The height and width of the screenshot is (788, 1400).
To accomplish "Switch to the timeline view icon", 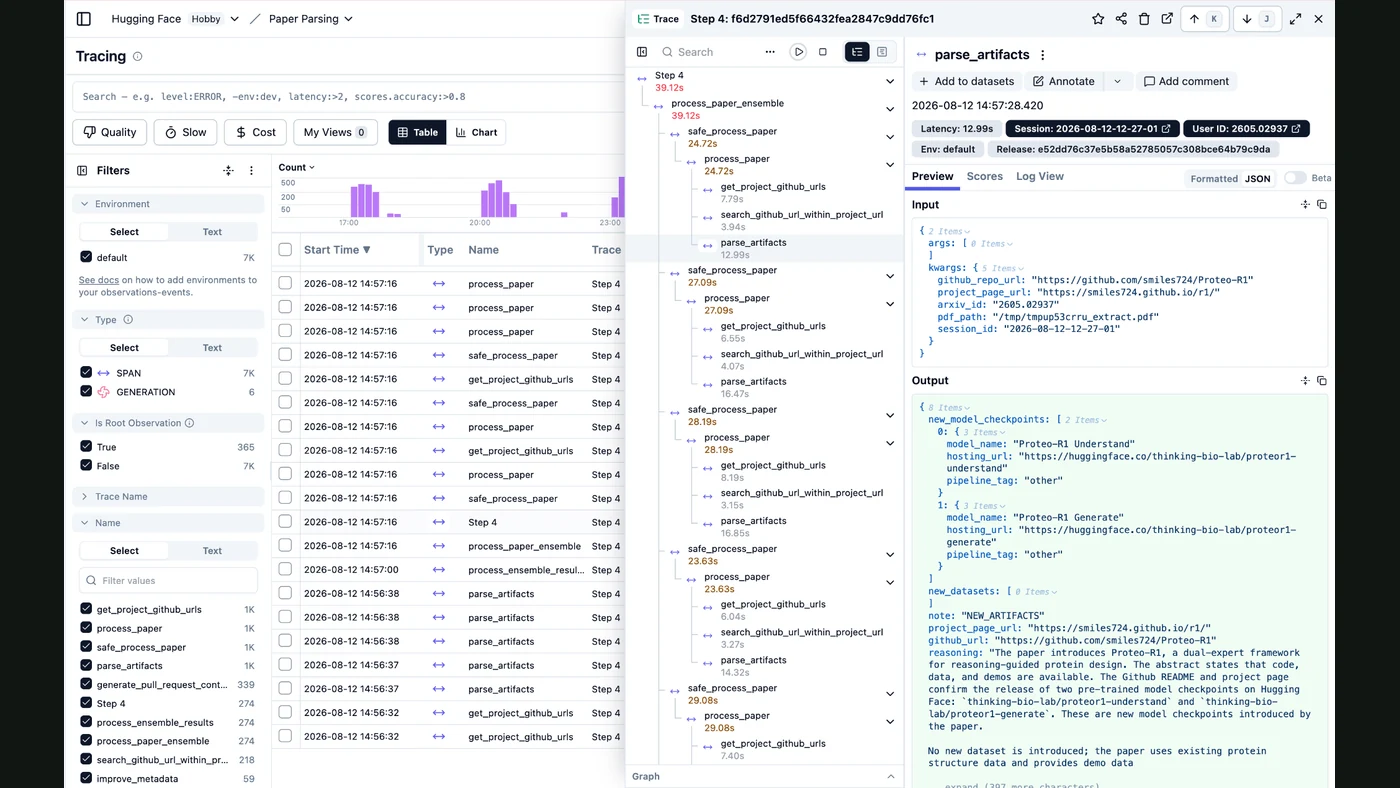I will click(882, 52).
